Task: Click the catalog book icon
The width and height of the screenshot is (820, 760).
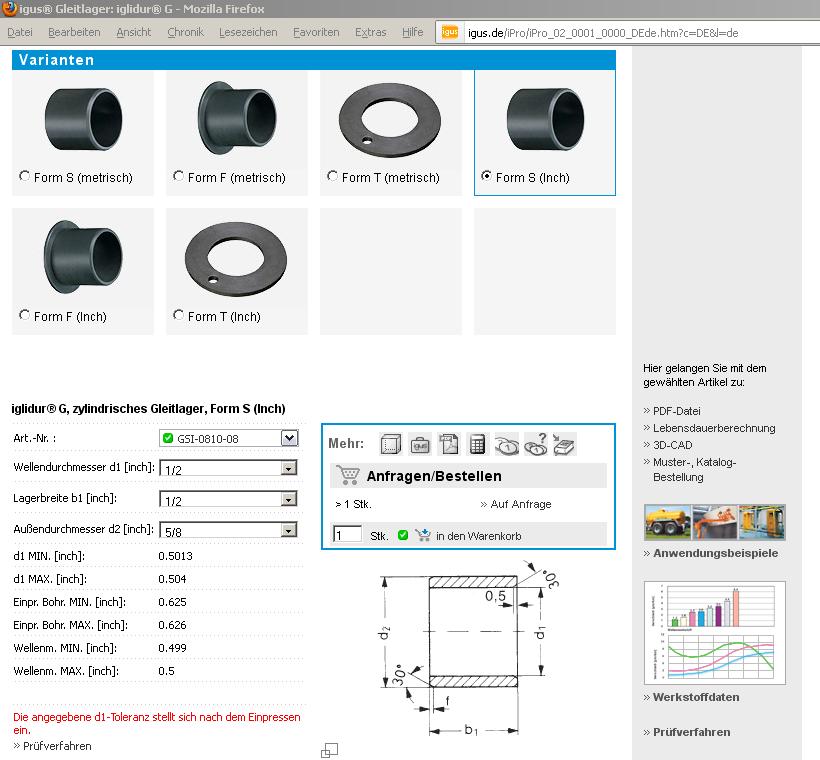Action: 564,444
